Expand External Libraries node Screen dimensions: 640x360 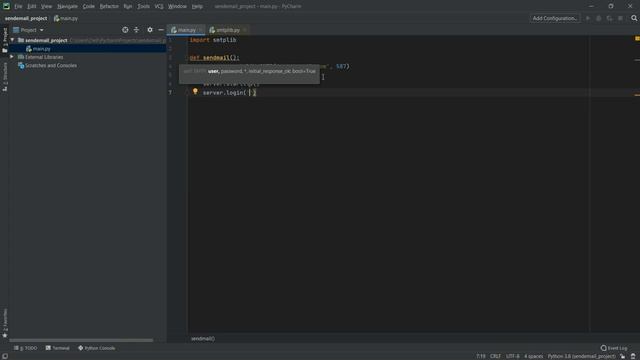point(12,57)
